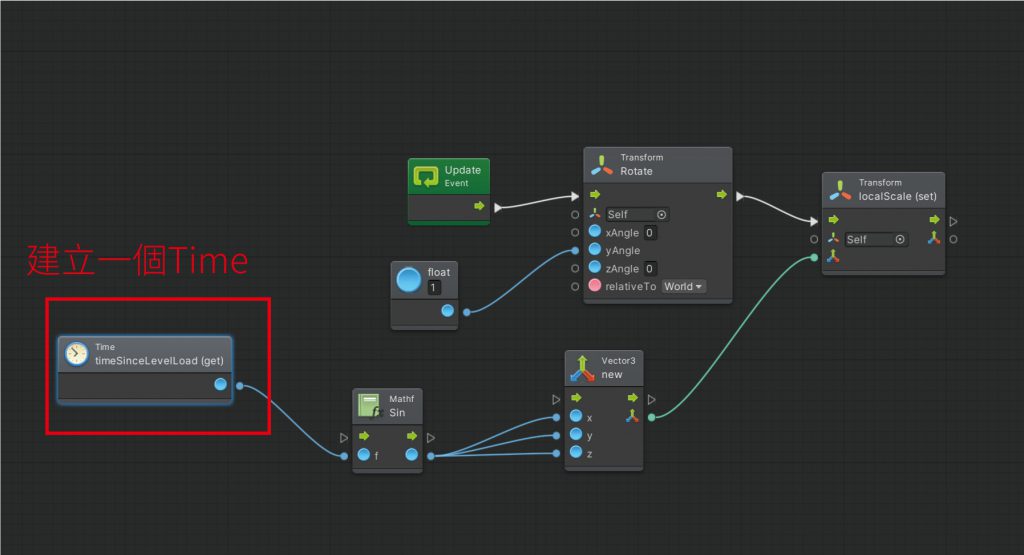Click the Transform Rotate node icon
This screenshot has height=555, width=1024.
coord(601,165)
